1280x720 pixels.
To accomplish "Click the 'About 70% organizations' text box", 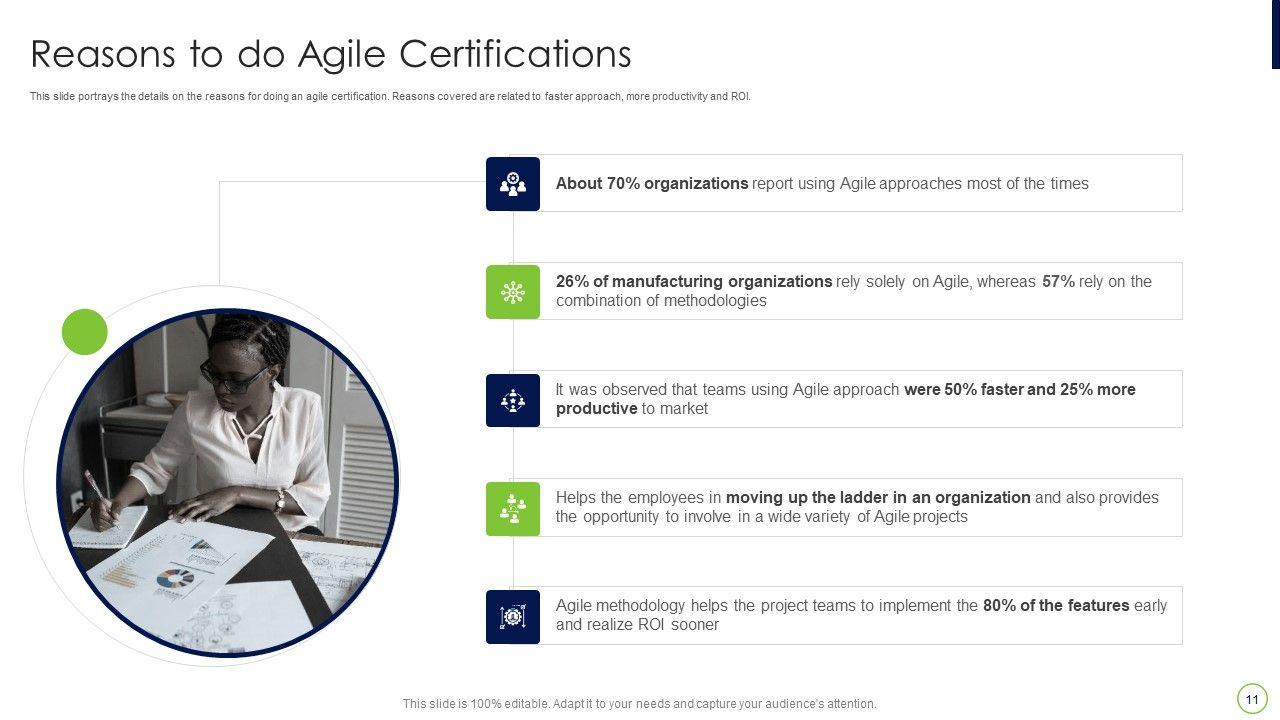I will tap(822, 184).
